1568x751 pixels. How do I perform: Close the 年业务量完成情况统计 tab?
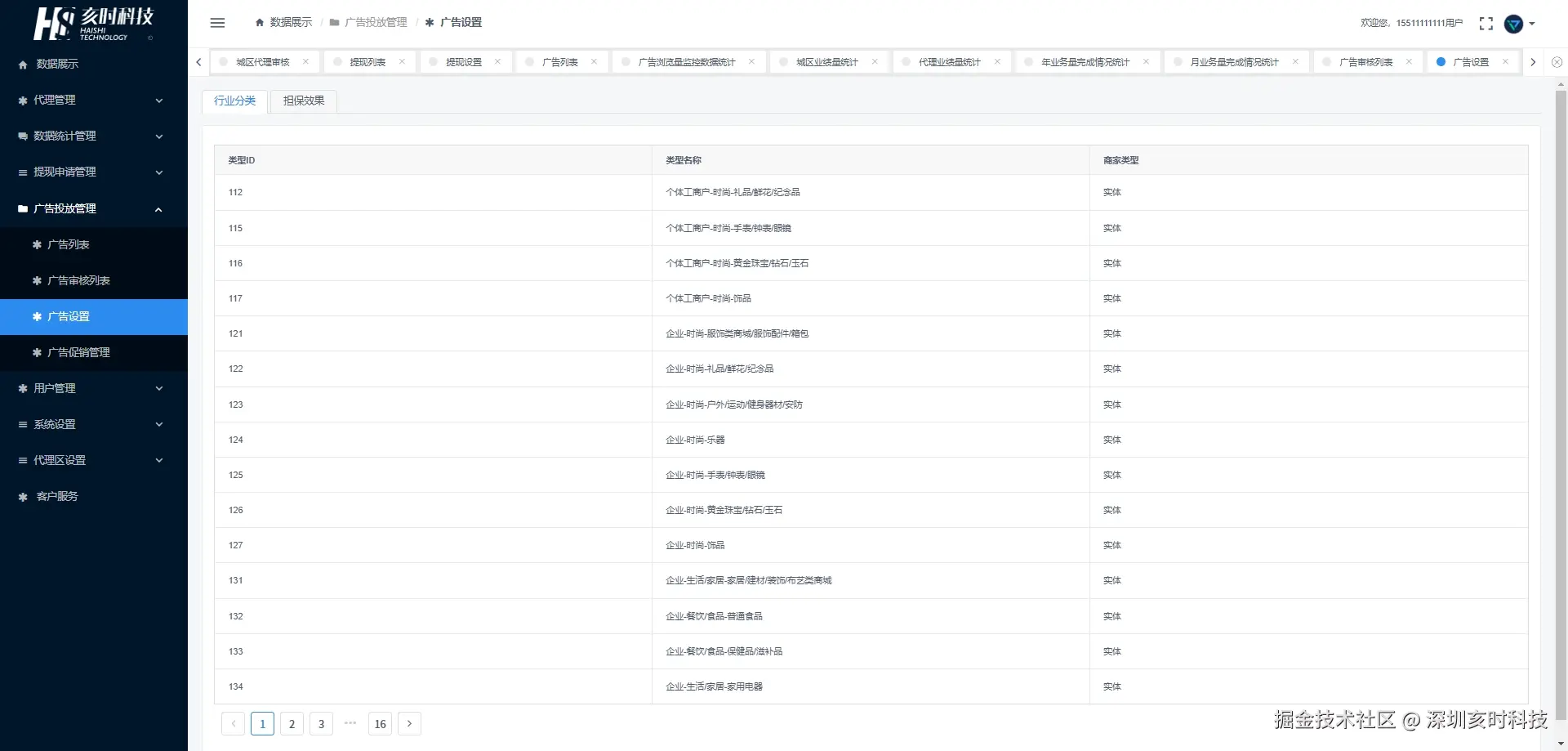1146,62
